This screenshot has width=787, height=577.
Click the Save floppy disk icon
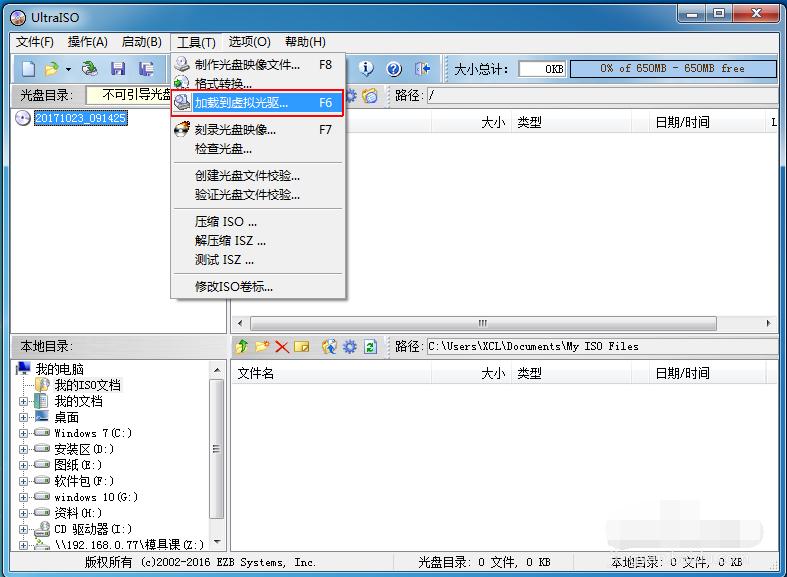click(118, 69)
